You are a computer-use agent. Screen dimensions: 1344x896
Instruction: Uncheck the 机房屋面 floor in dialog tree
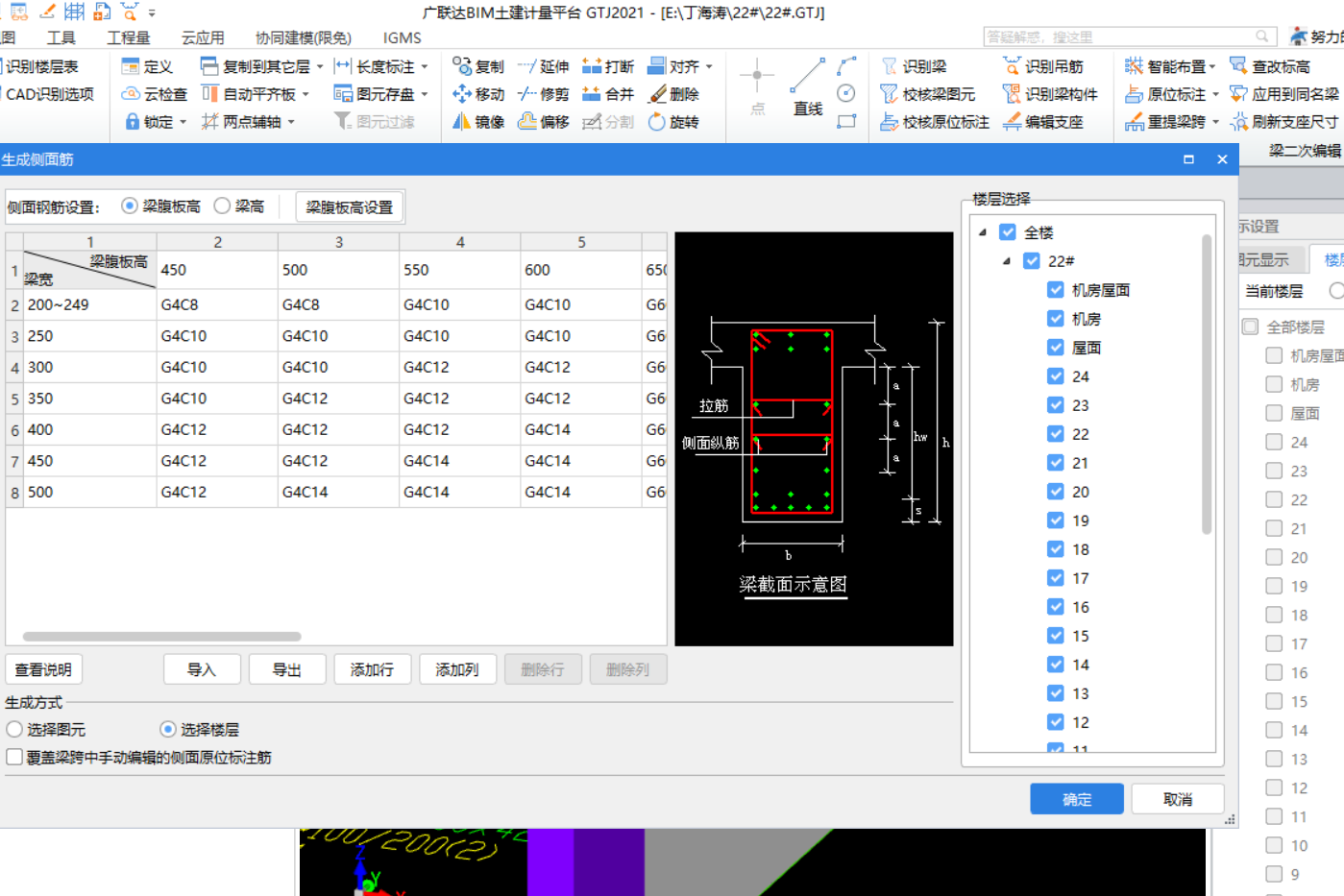pyautogui.click(x=1056, y=290)
